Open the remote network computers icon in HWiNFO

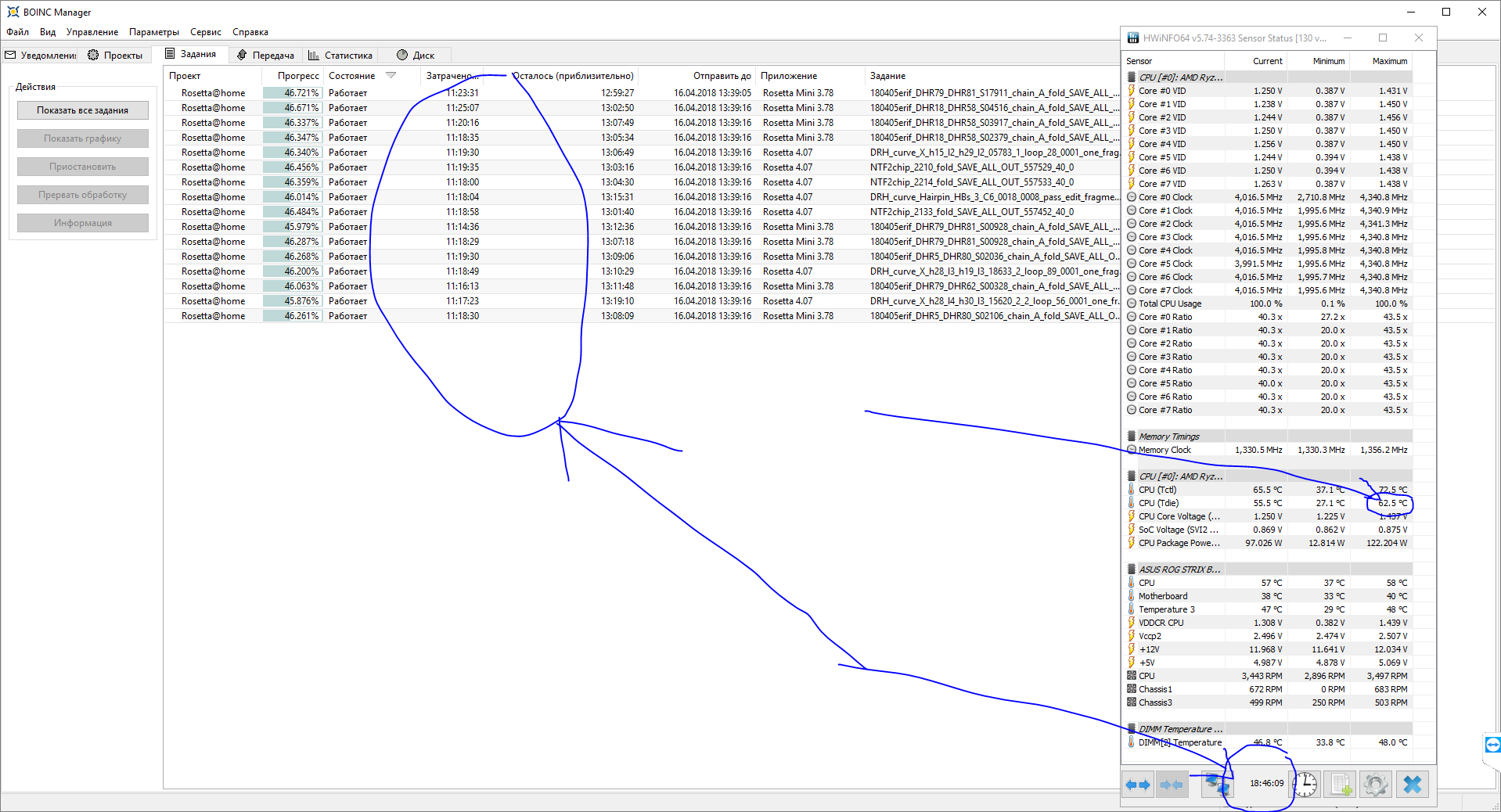[1217, 784]
